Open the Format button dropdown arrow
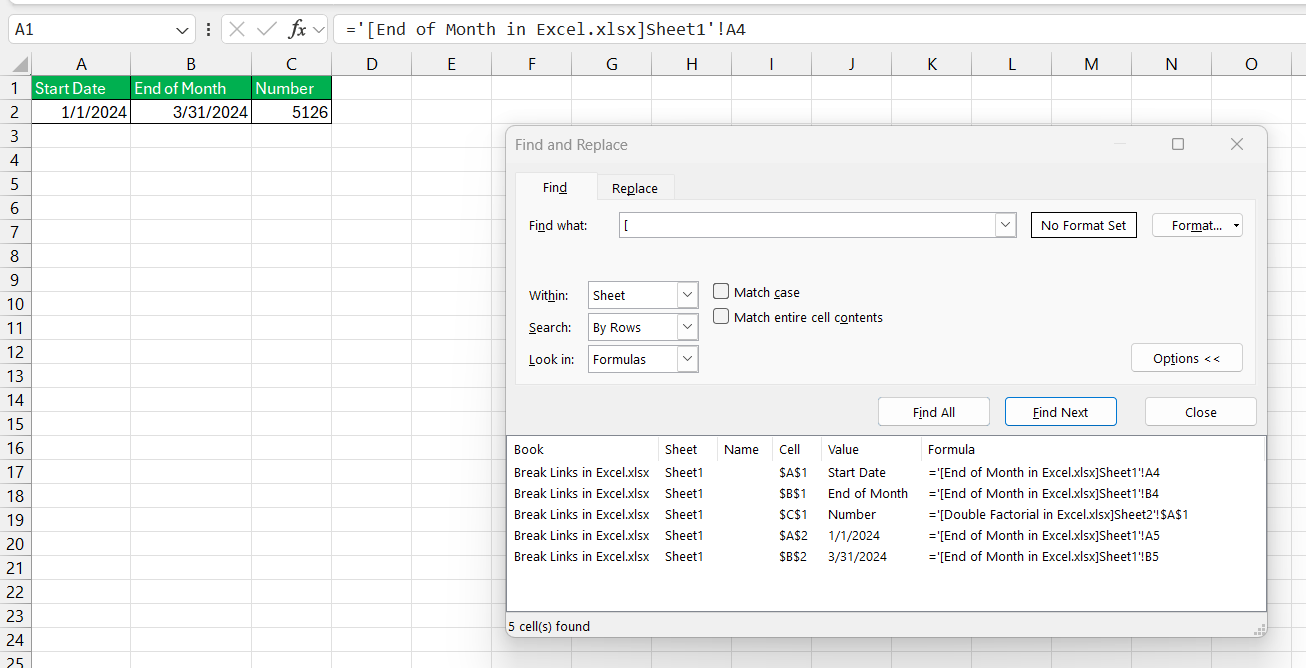This screenshot has width=1306, height=668. (1236, 226)
